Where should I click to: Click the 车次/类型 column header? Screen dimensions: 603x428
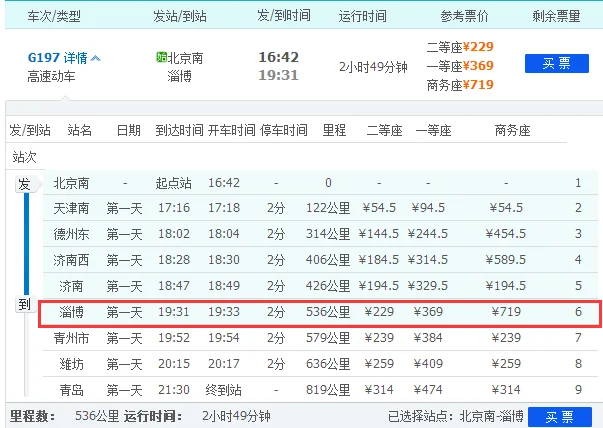pyautogui.click(x=54, y=16)
